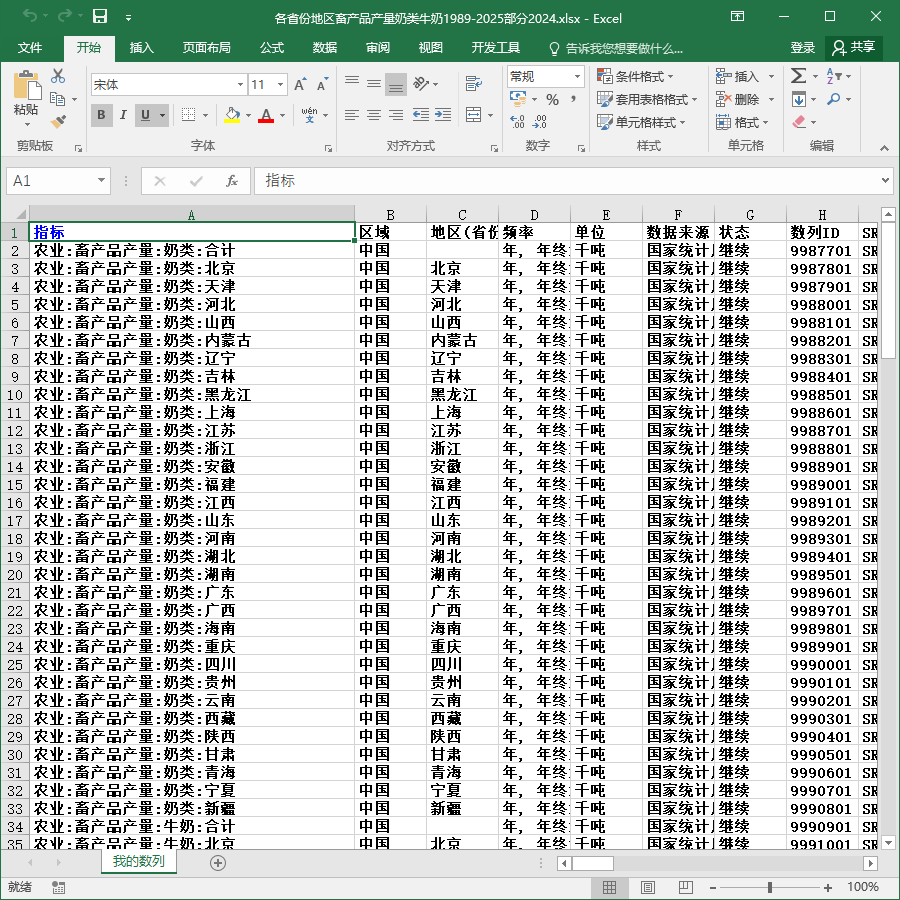The height and width of the screenshot is (900, 900).
Task: Click the AutoSum sigma icon
Action: 798,76
